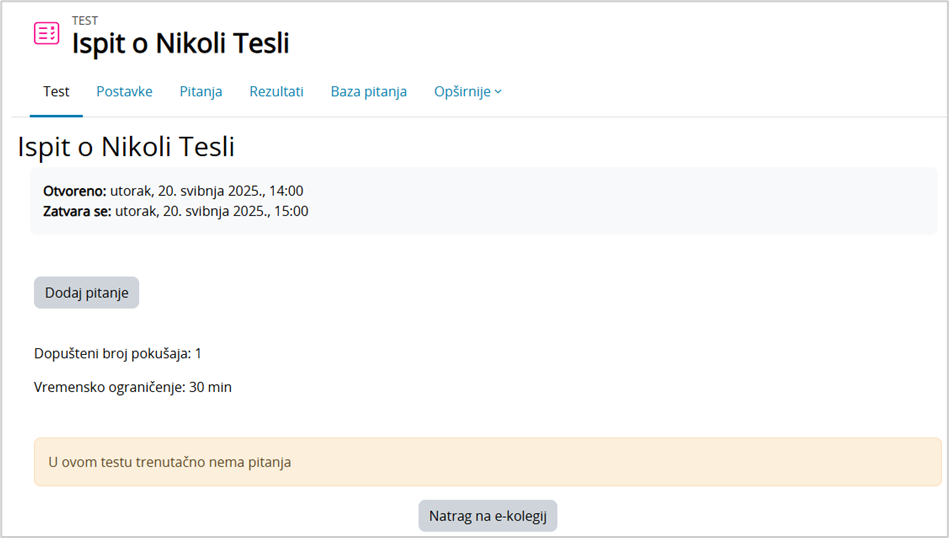Image resolution: width=949 pixels, height=538 pixels.
Task: Click the lighter page heading below the tabs
Action: pos(126,147)
